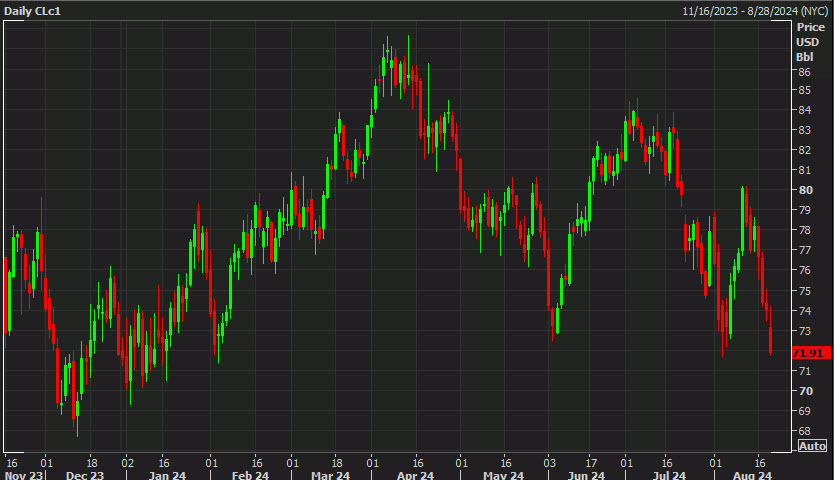834x480 pixels.
Task: Click the Bbl unit label
Action: [804, 57]
